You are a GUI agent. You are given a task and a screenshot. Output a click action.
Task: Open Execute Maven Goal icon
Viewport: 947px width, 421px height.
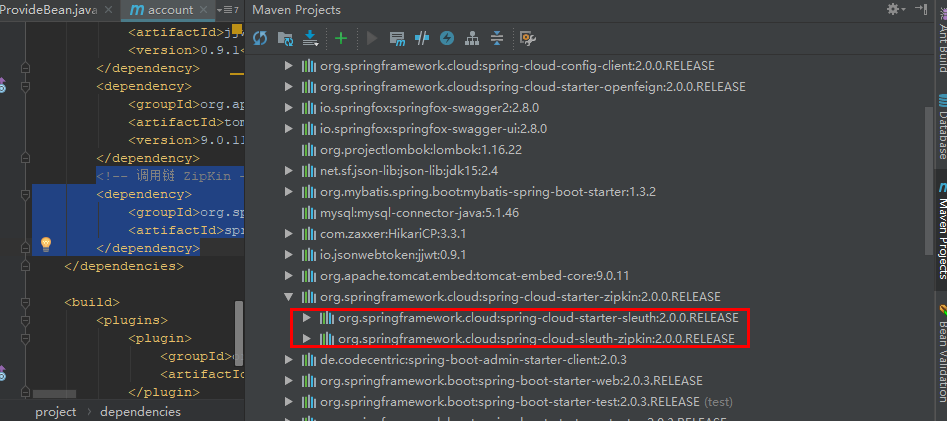397,39
